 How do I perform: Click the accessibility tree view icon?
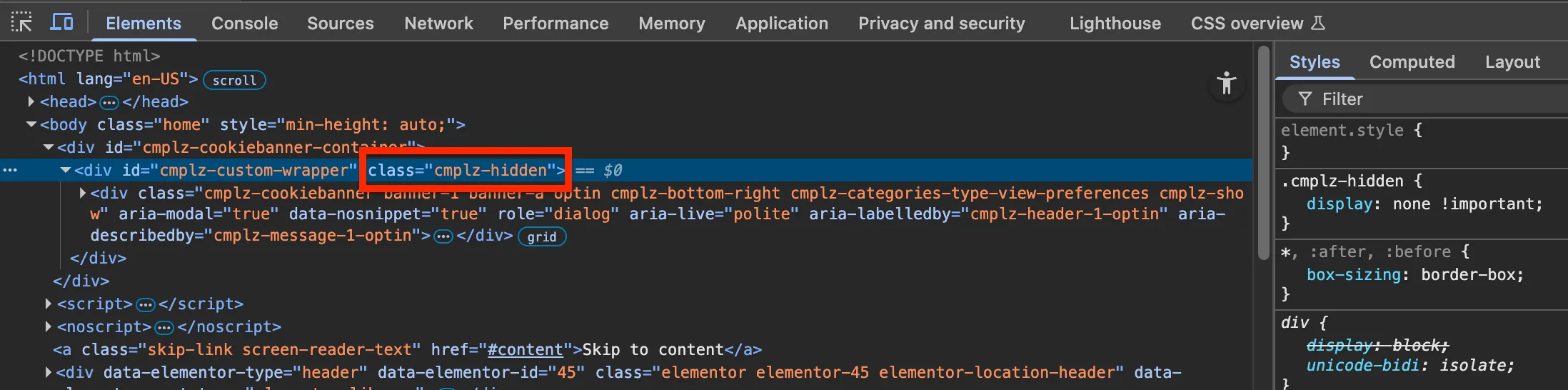pyautogui.click(x=1227, y=84)
